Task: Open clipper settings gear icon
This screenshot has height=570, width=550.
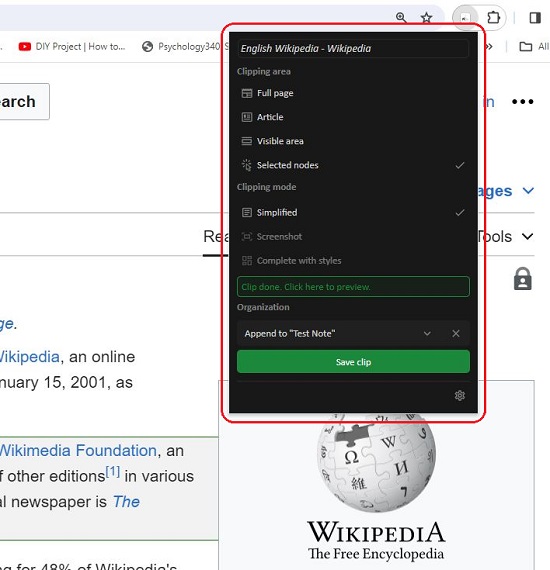Action: click(459, 396)
